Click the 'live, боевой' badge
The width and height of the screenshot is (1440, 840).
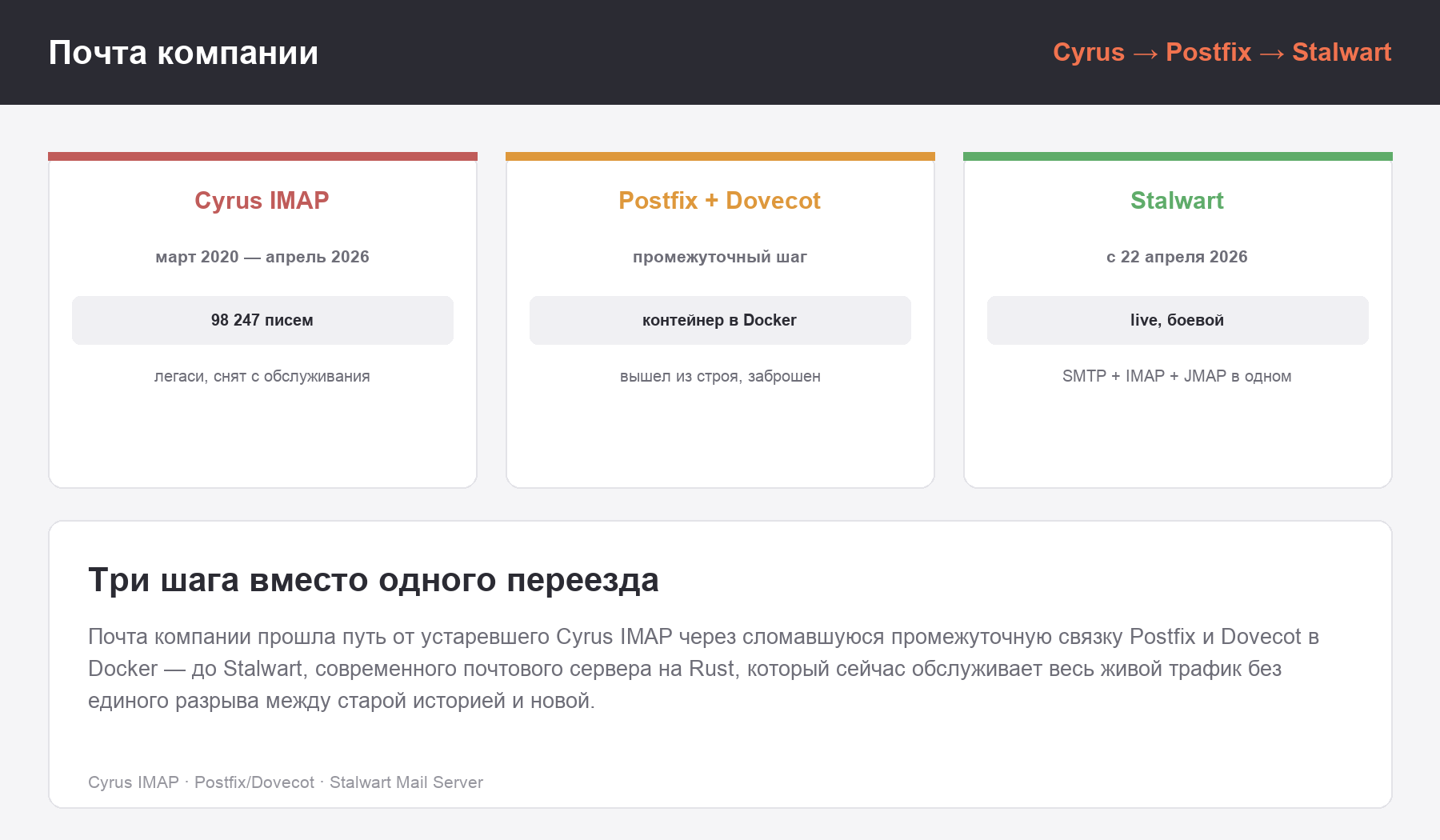(1178, 320)
